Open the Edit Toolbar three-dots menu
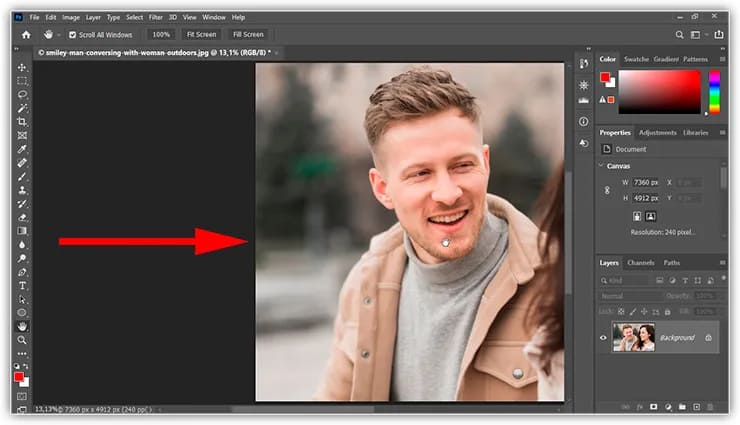Image resolution: width=740 pixels, height=425 pixels. [x=22, y=353]
